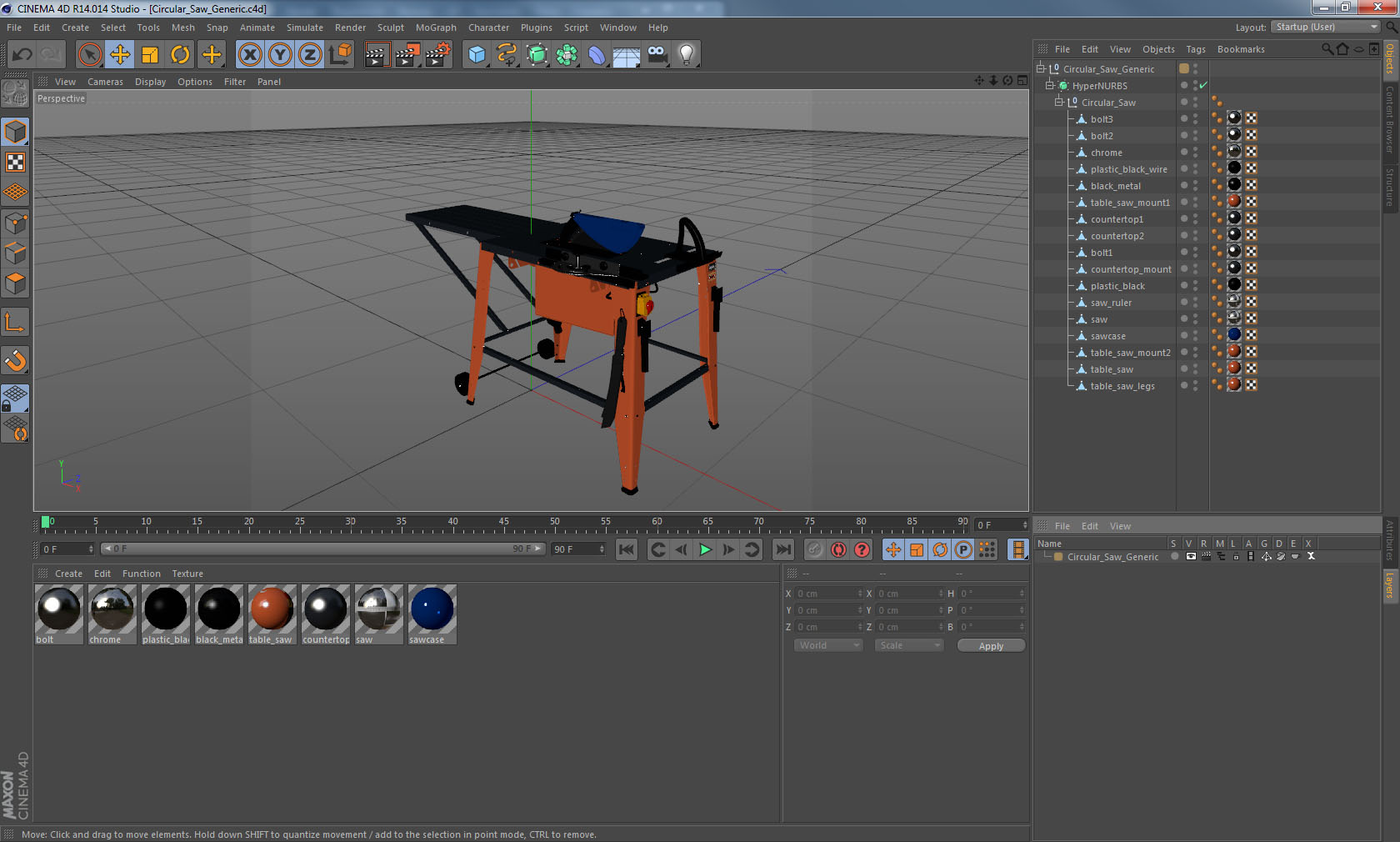Open material manager Texture menu
Viewport: 1400px width, 842px height.
(187, 574)
